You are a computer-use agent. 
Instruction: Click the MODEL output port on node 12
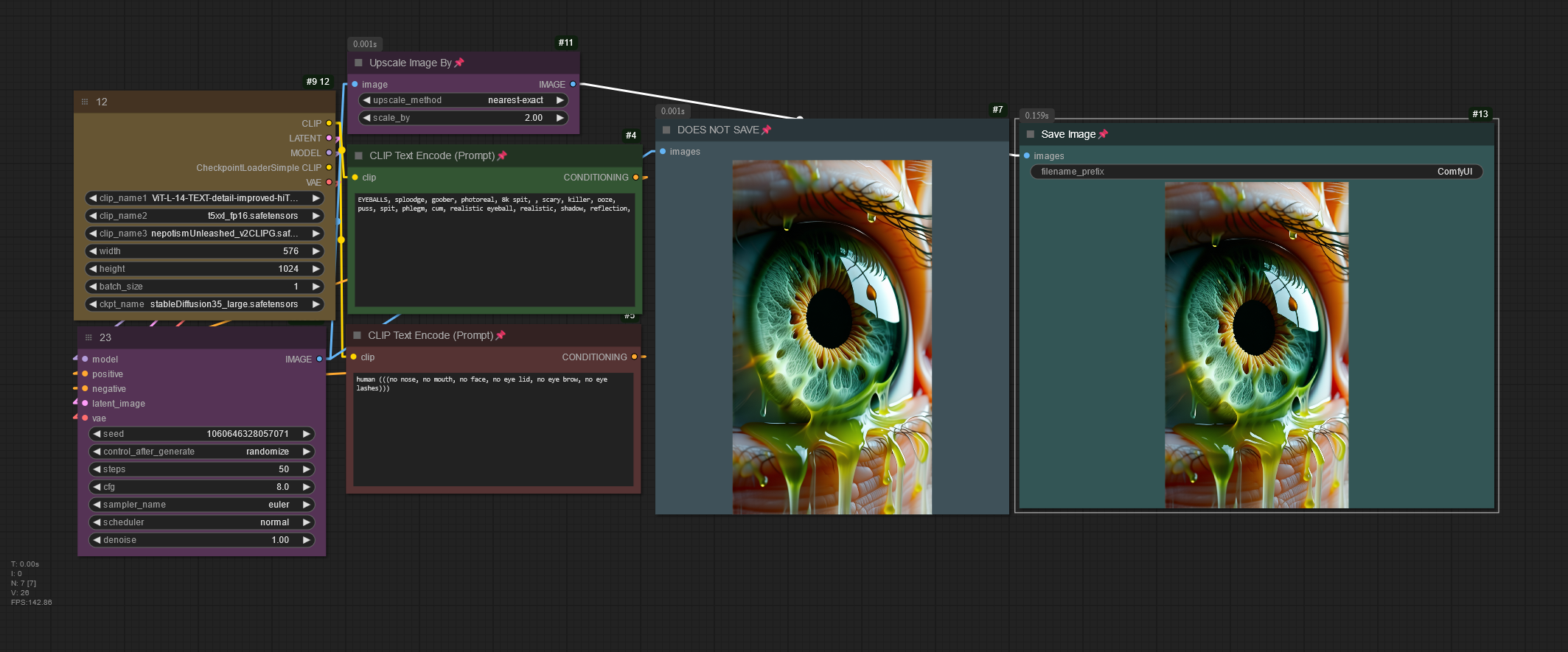[x=329, y=153]
